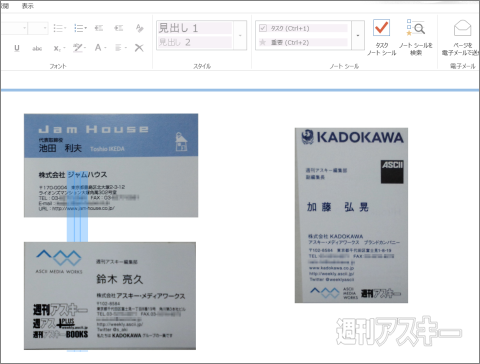The height and width of the screenshot is (364, 480).
Task: Open the font name combo box
Action: pos(13,28)
